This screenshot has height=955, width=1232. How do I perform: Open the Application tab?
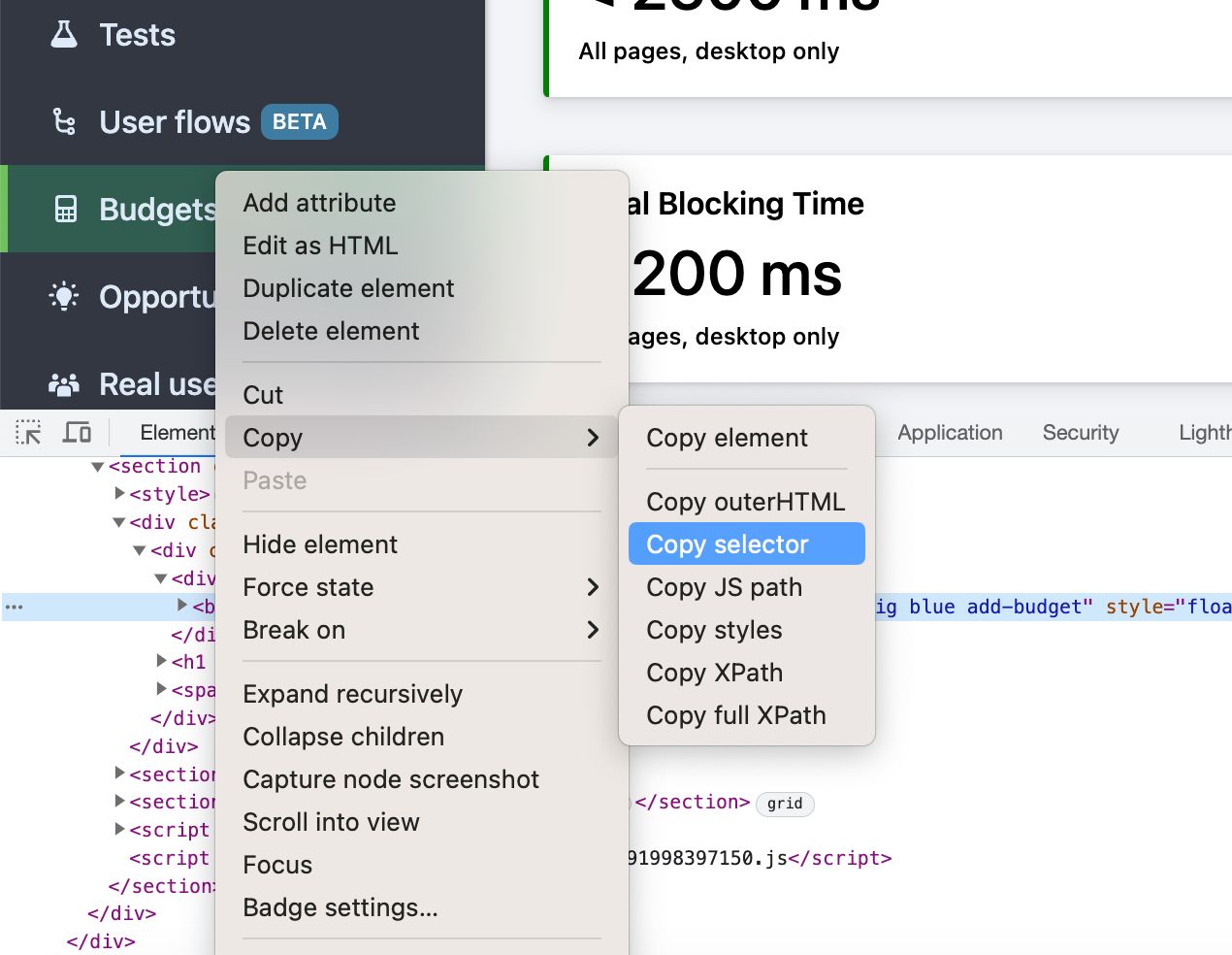(950, 433)
